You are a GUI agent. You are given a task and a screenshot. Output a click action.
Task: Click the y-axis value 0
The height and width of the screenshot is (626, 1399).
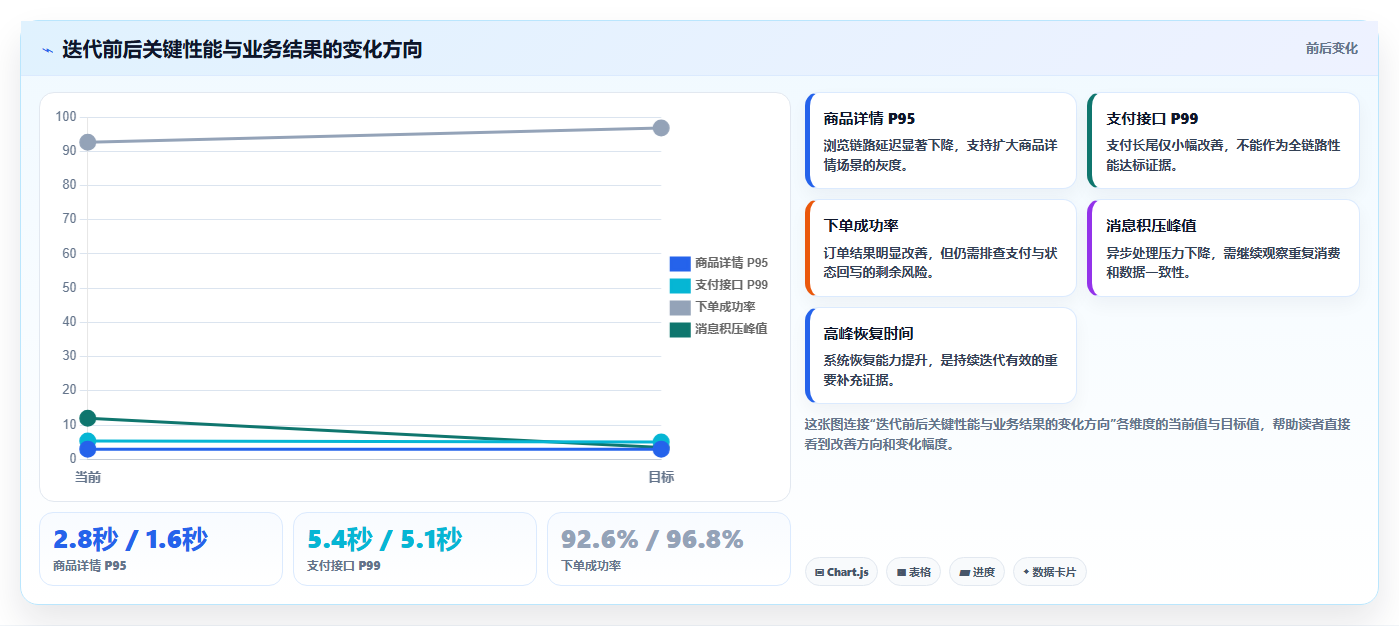point(73,459)
